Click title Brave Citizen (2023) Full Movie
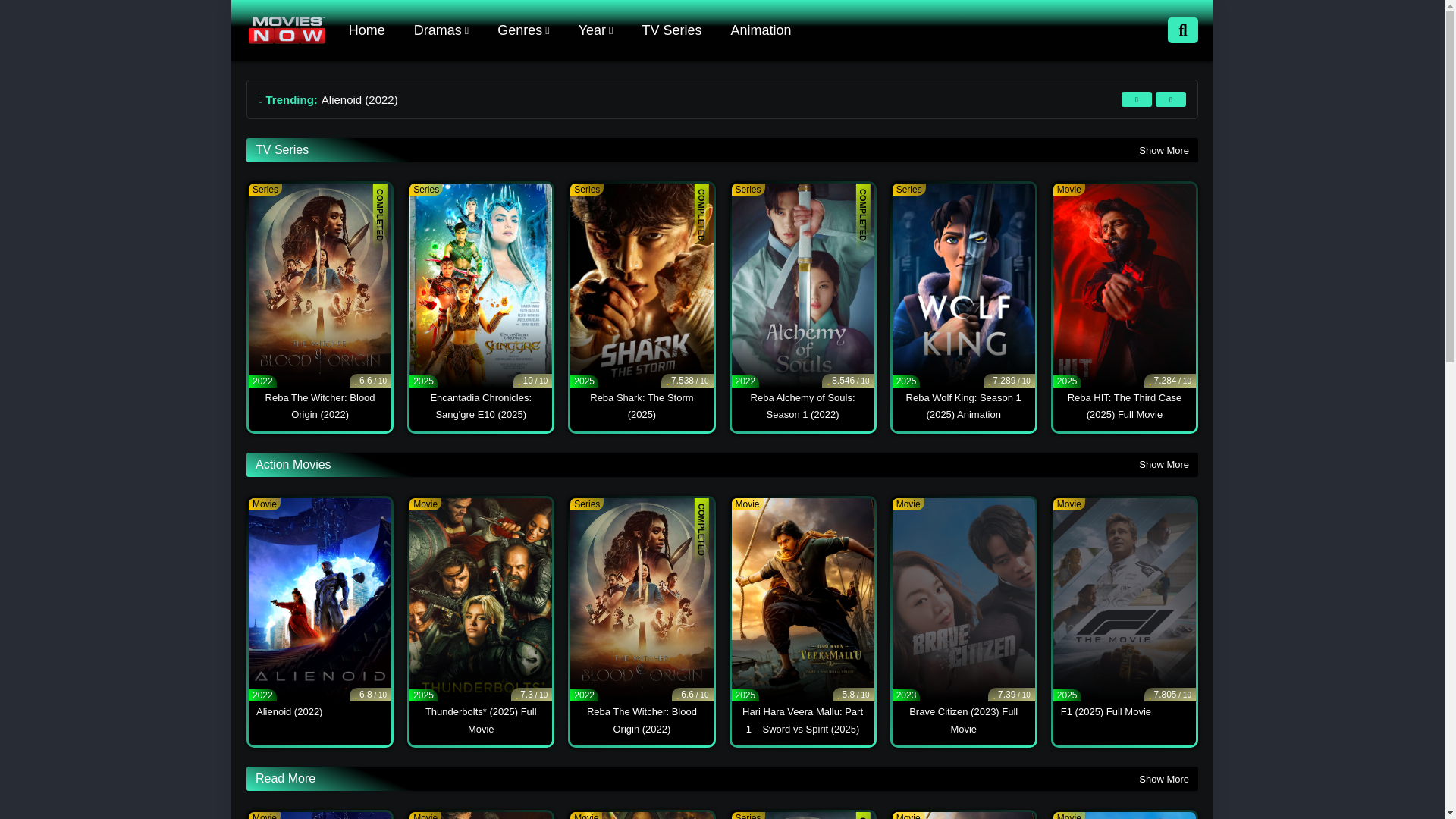Screen dimensions: 1456x819 coord(963,720)
